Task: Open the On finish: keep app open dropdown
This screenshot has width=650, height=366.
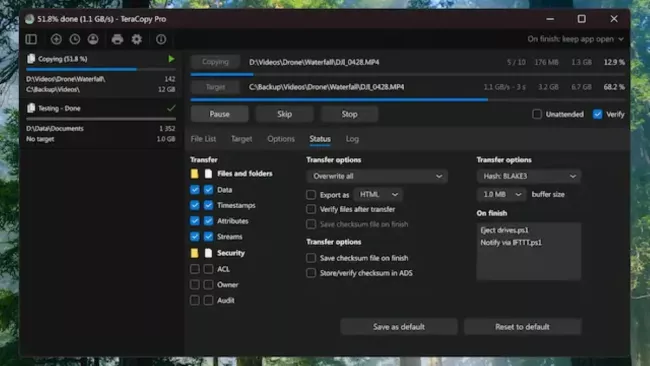Action: [x=575, y=39]
